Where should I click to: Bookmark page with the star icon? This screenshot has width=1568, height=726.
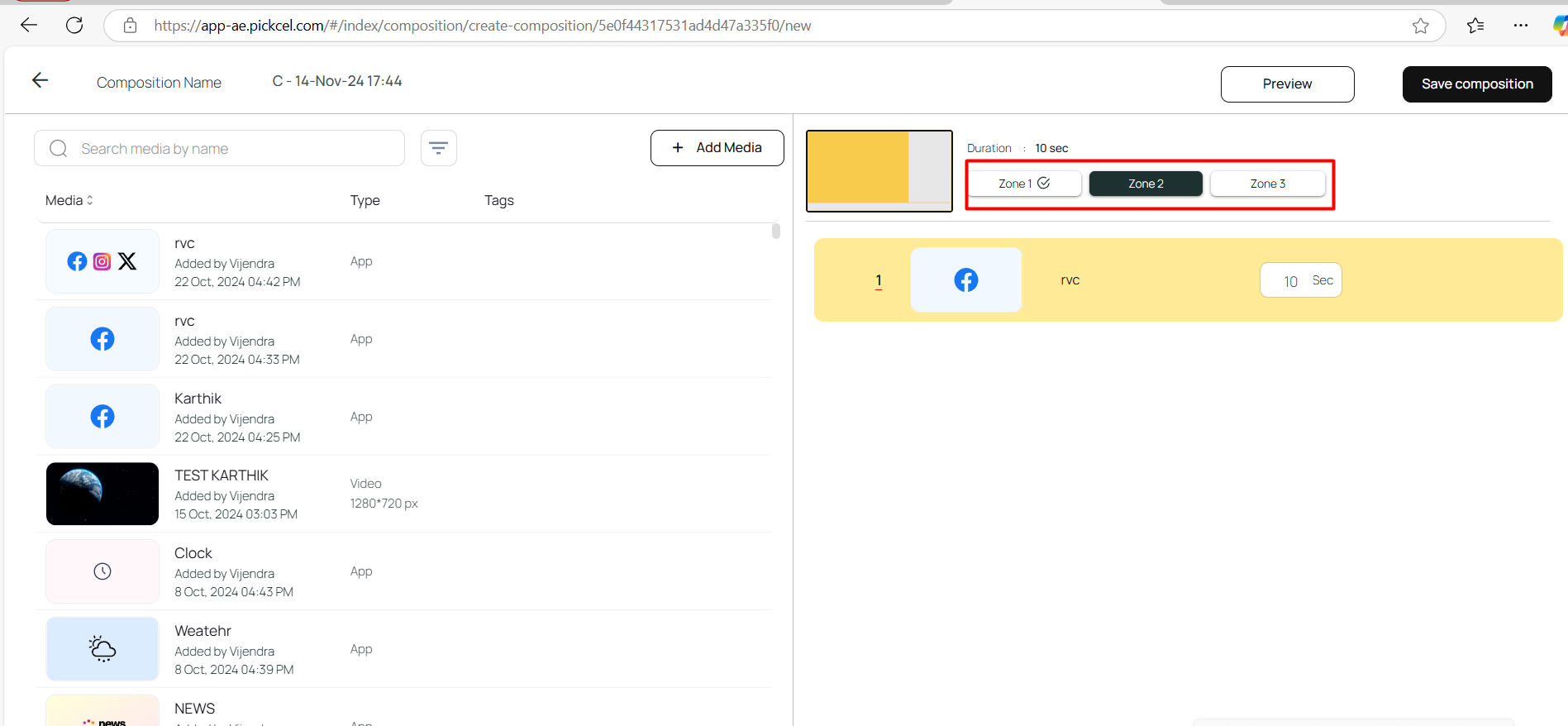pos(1420,26)
